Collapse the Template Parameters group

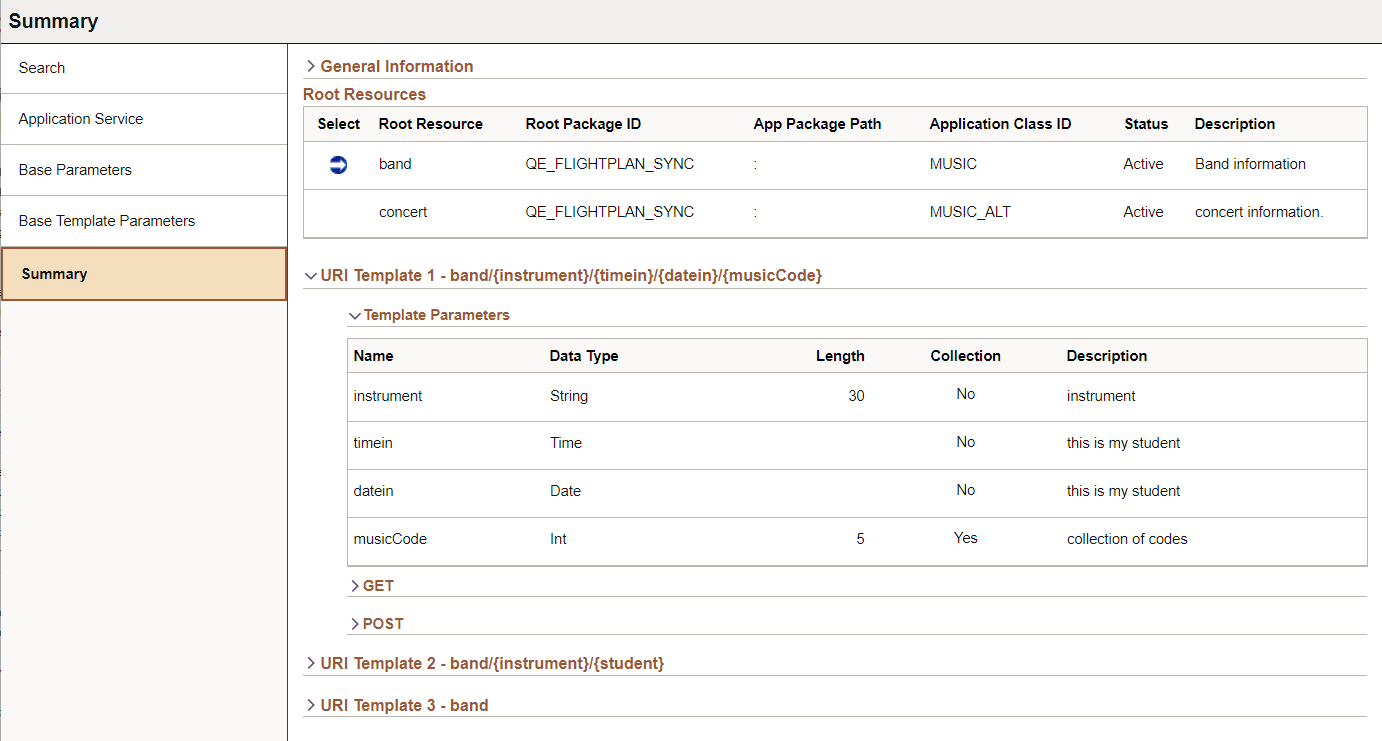[x=429, y=315]
